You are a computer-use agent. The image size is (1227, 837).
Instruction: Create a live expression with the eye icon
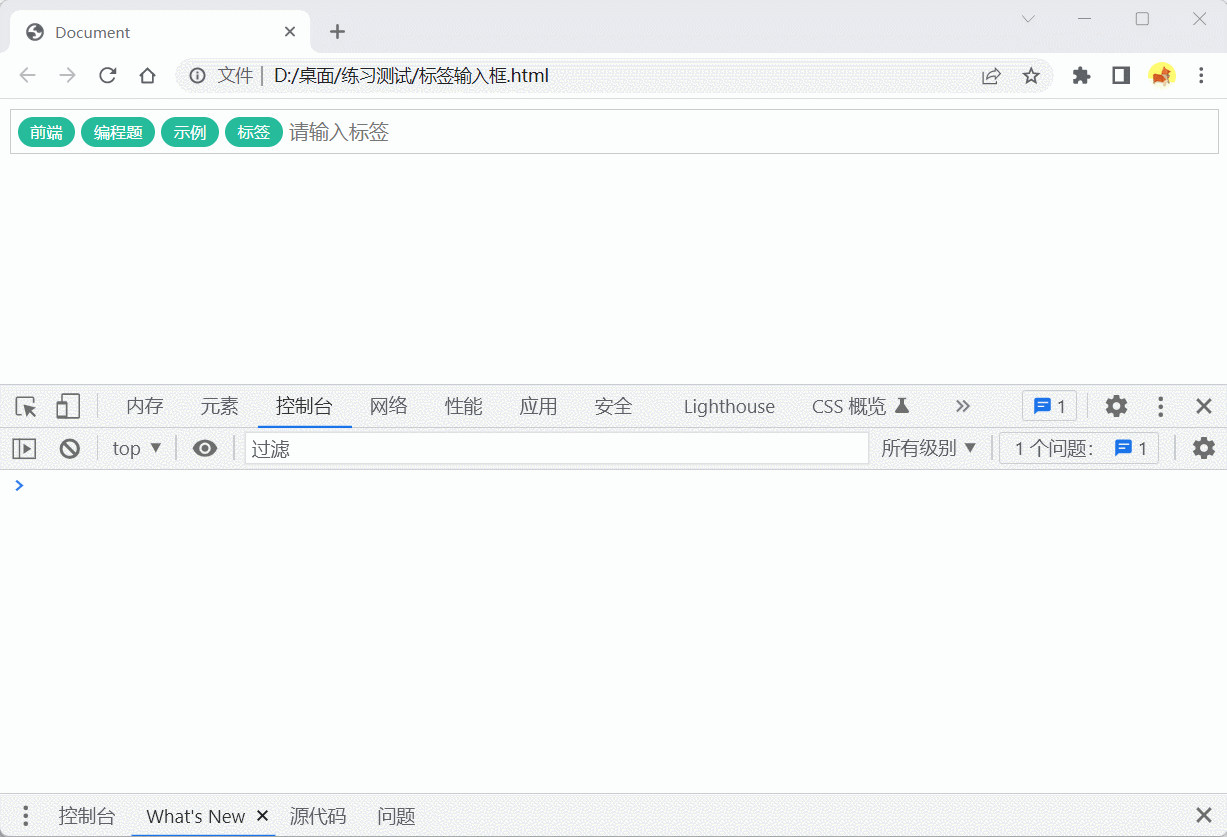point(205,448)
